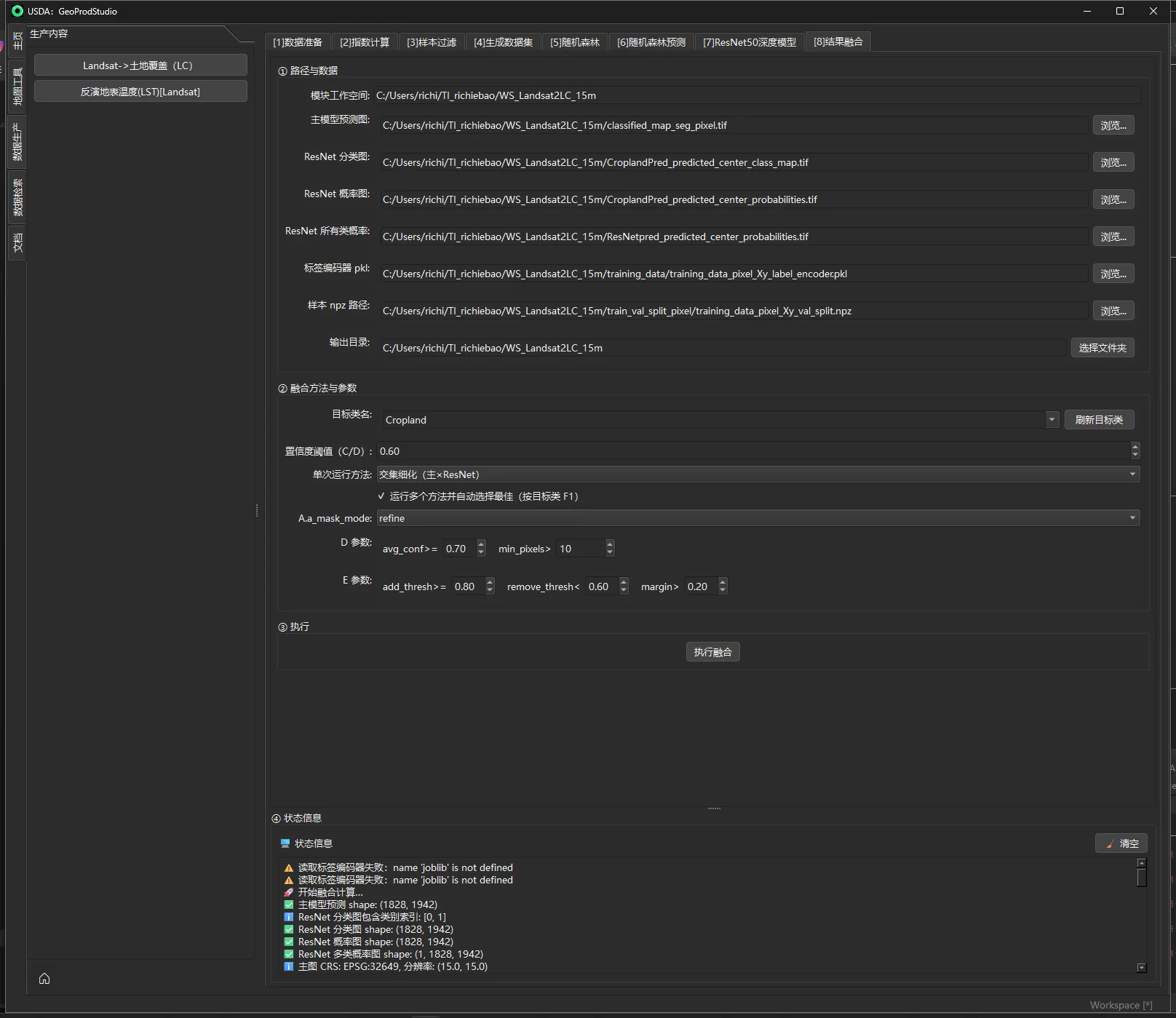
Task: Open the 目标类名 Cropland dropdown
Action: click(1052, 420)
